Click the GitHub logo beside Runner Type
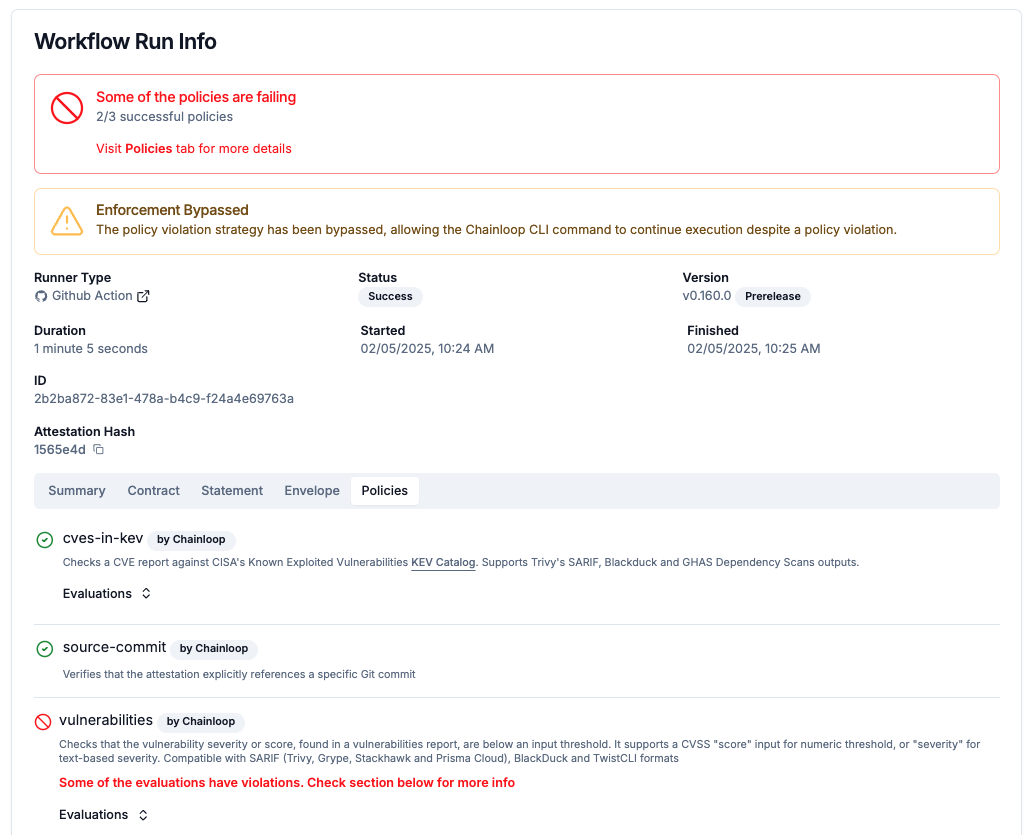The height and width of the screenshot is (835, 1034). tap(41, 296)
